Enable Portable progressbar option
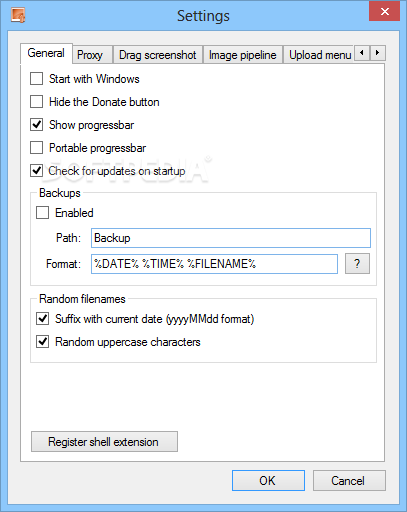The image size is (407, 512). point(36,148)
